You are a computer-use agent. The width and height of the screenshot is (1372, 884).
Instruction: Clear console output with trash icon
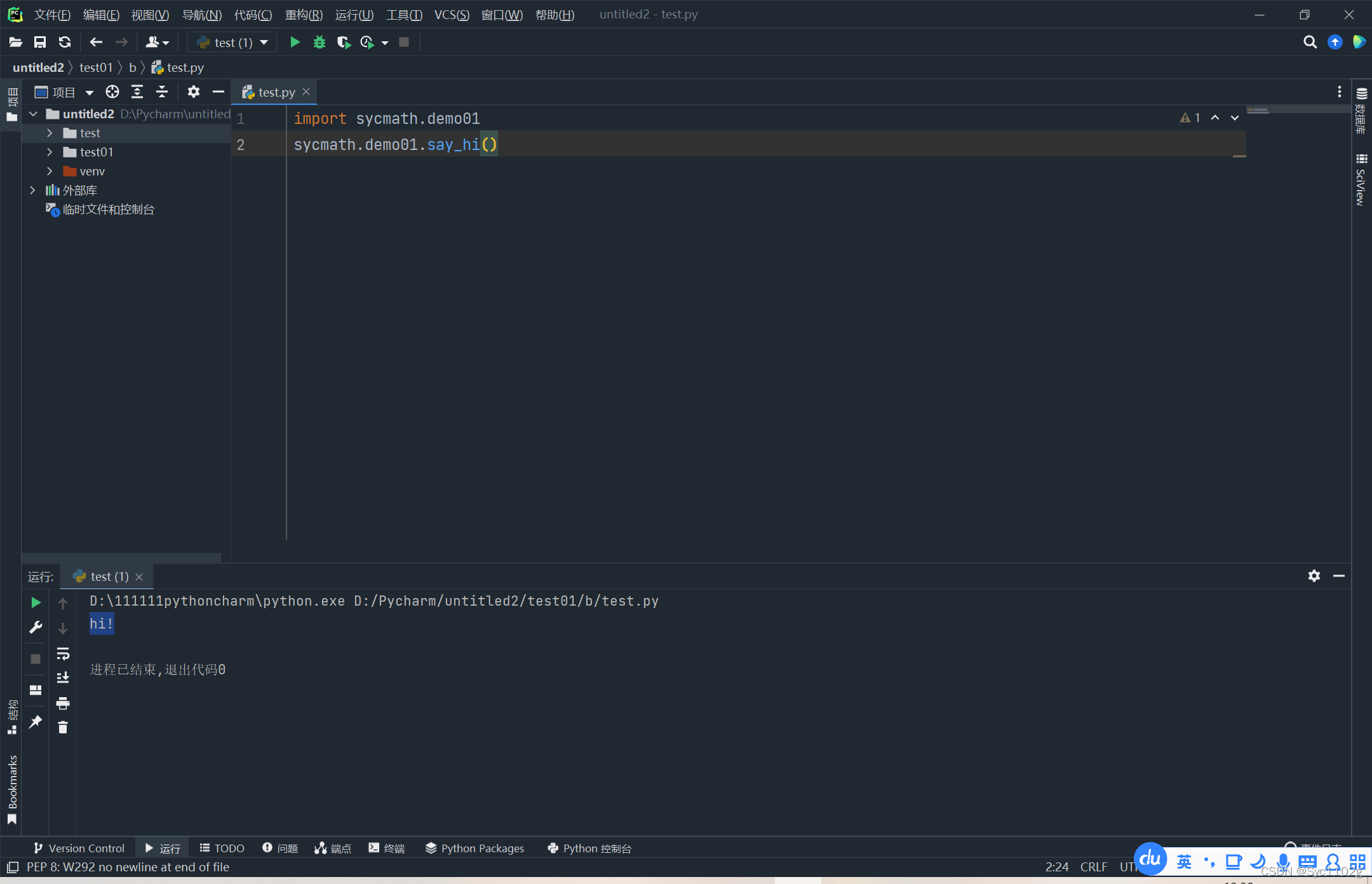63,728
